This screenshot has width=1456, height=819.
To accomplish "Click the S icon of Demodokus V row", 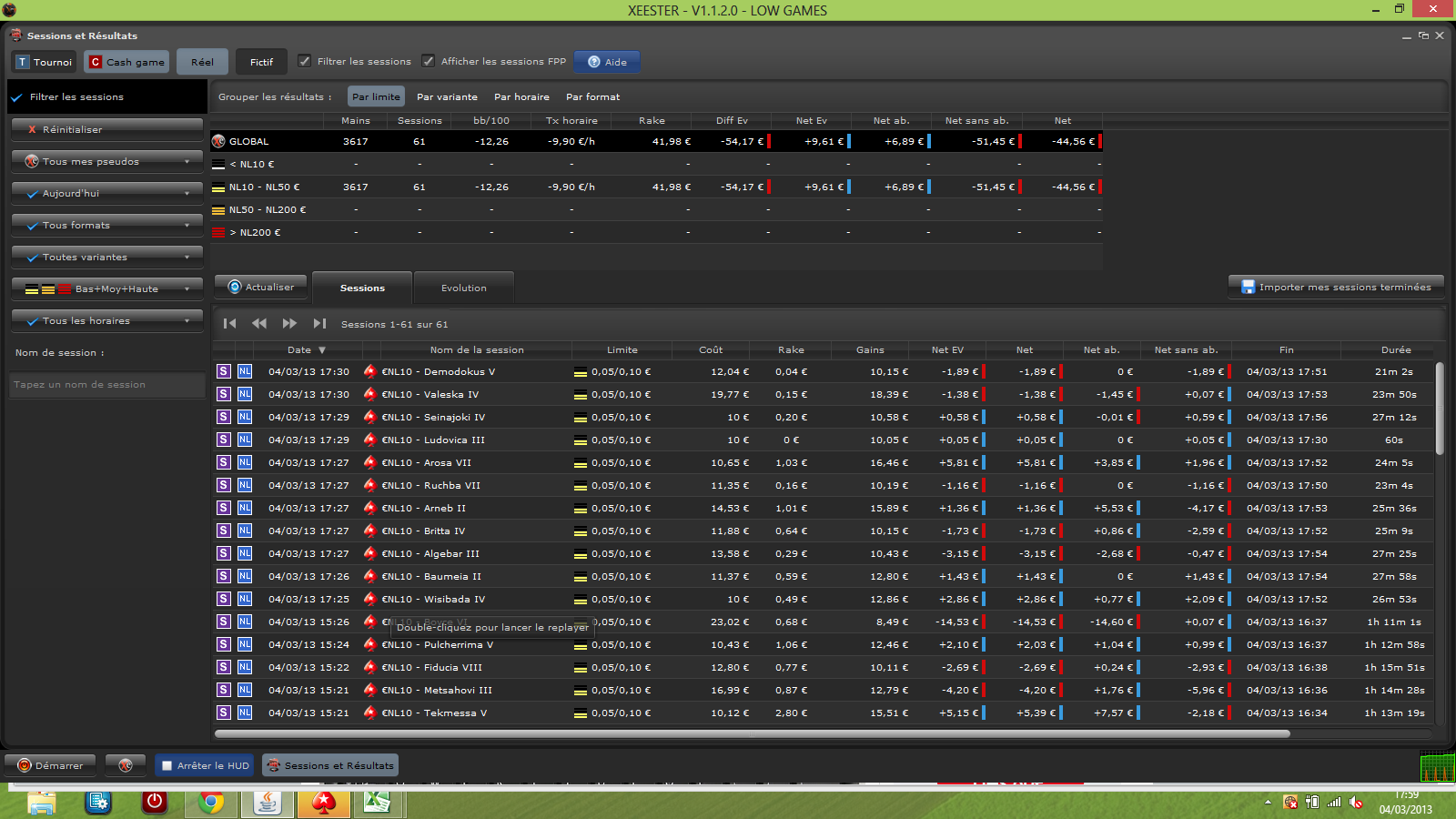I will point(224,371).
